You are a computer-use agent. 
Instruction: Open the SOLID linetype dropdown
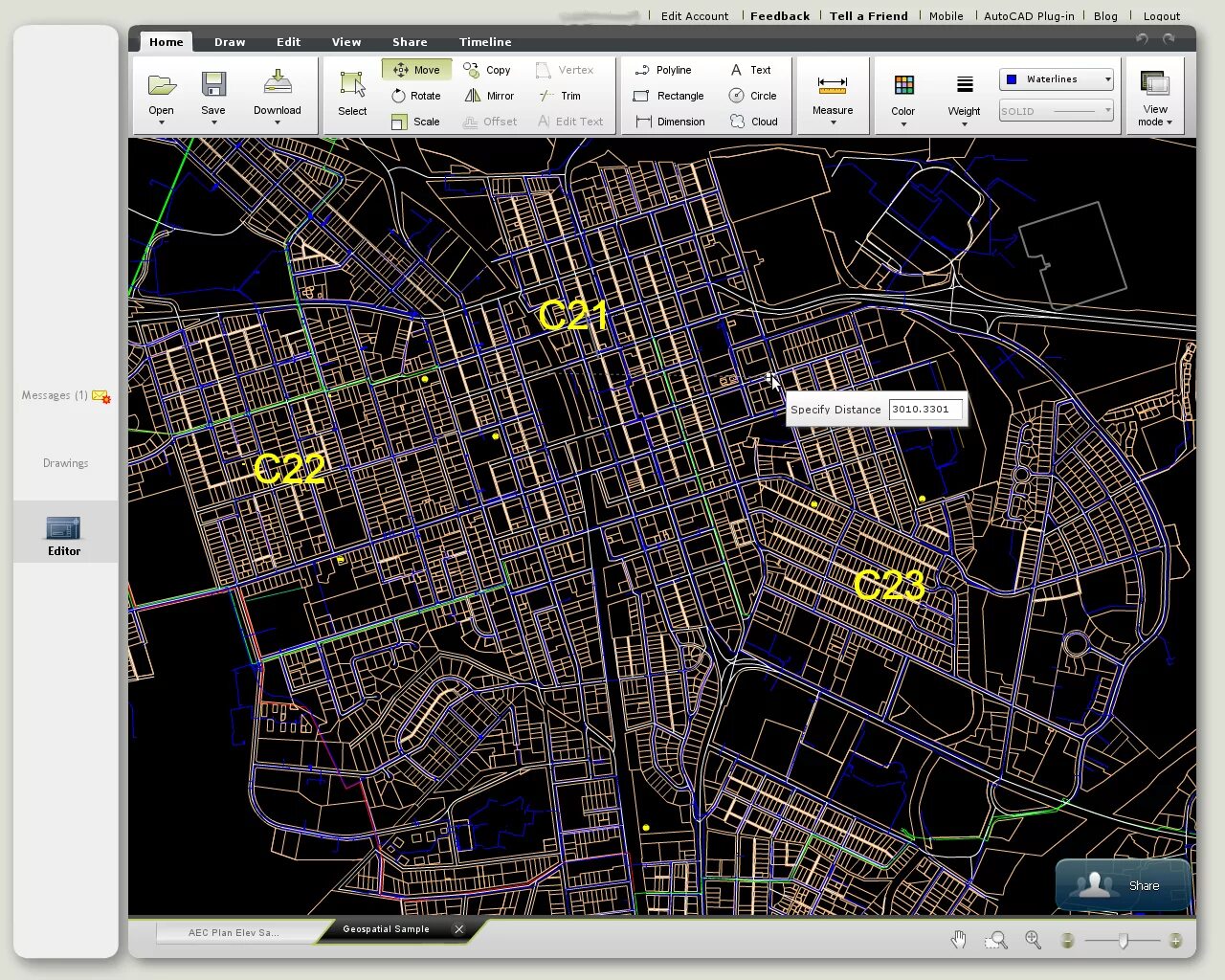click(x=1057, y=111)
